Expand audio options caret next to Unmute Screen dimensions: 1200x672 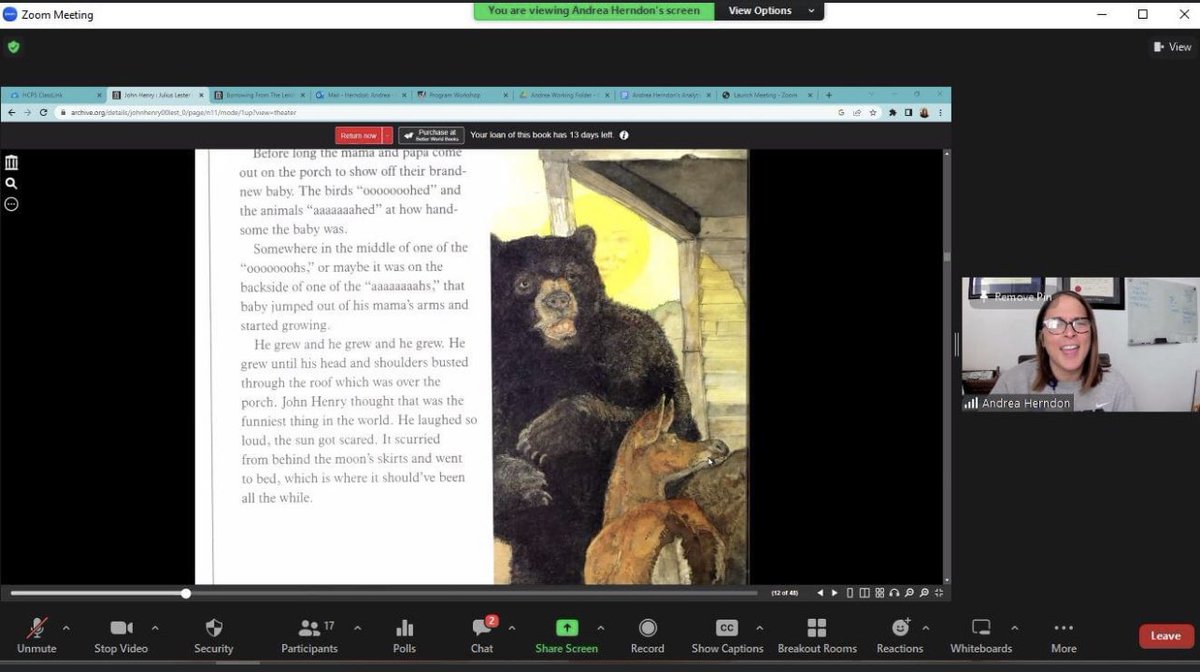coord(66,628)
